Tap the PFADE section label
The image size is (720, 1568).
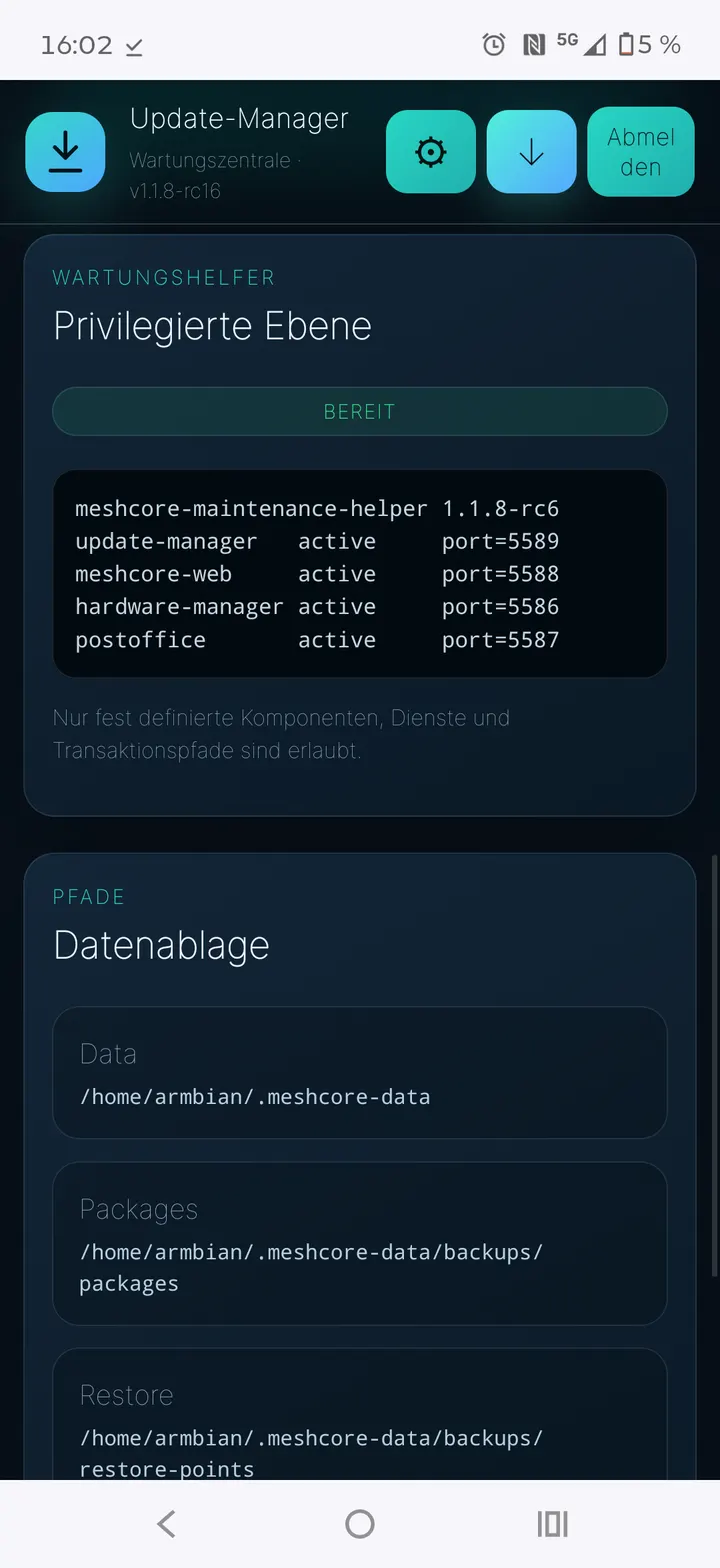point(89,897)
